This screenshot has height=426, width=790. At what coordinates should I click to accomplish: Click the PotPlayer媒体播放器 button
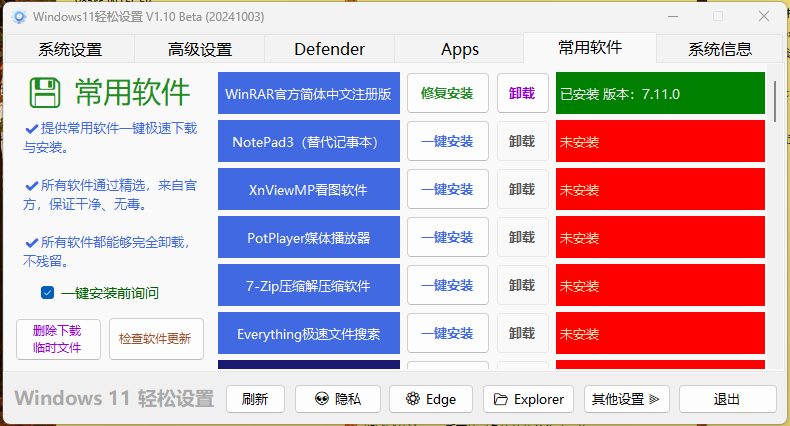[309, 237]
